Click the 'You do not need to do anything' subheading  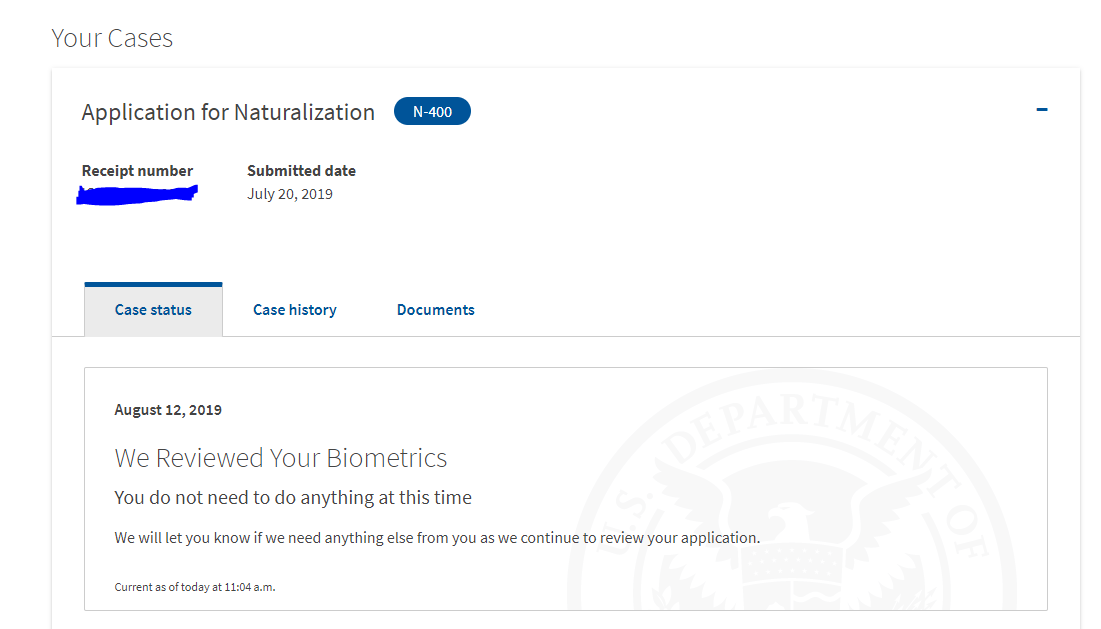(x=293, y=498)
